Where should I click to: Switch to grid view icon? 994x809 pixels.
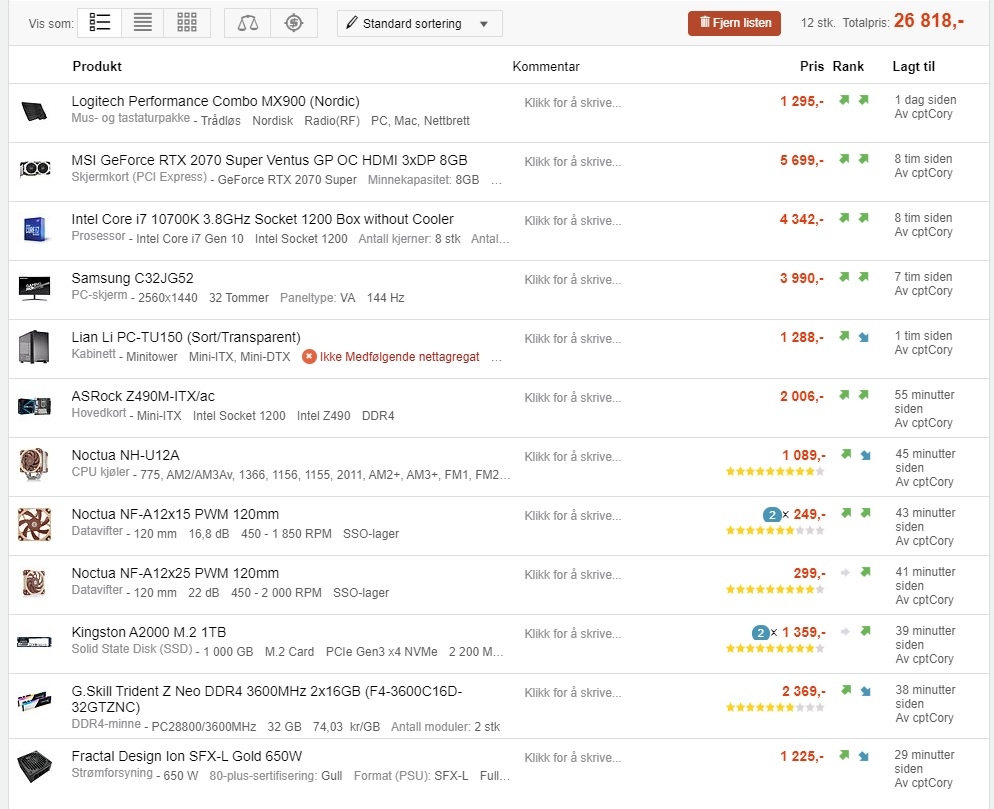(186, 23)
